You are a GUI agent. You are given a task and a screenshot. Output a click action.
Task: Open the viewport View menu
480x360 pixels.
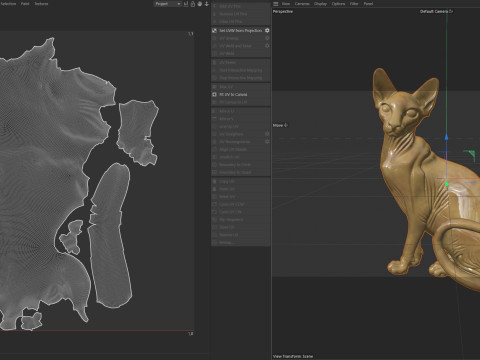pyautogui.click(x=286, y=4)
